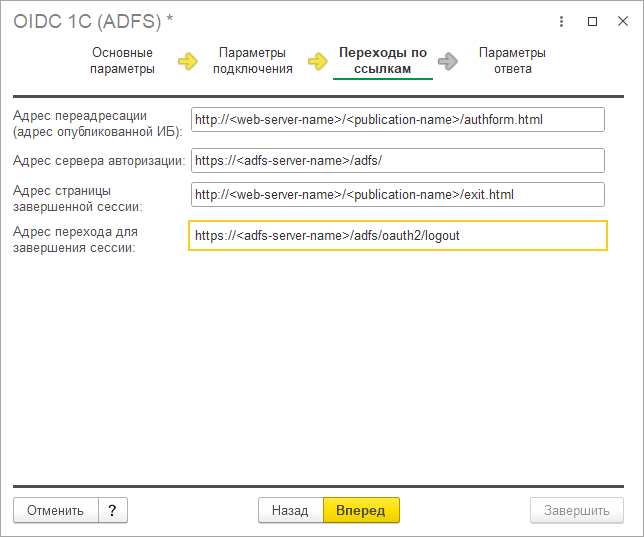Click the exit.html completed session page field
Viewport: 644px width, 537px height.
point(398,195)
